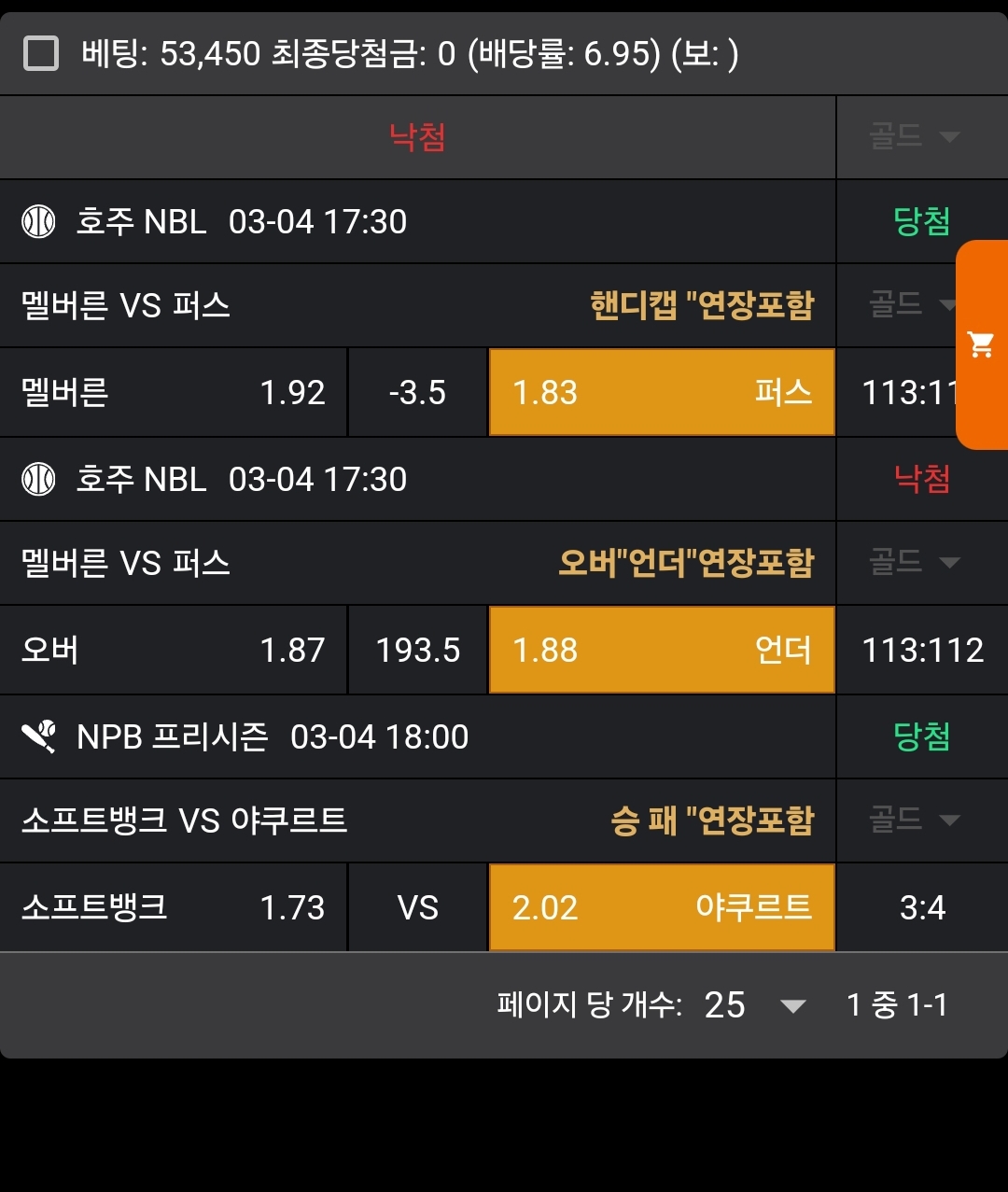This screenshot has width=1008, height=1192.
Task: Click the red 낙첨 status header at top
Action: (417, 137)
